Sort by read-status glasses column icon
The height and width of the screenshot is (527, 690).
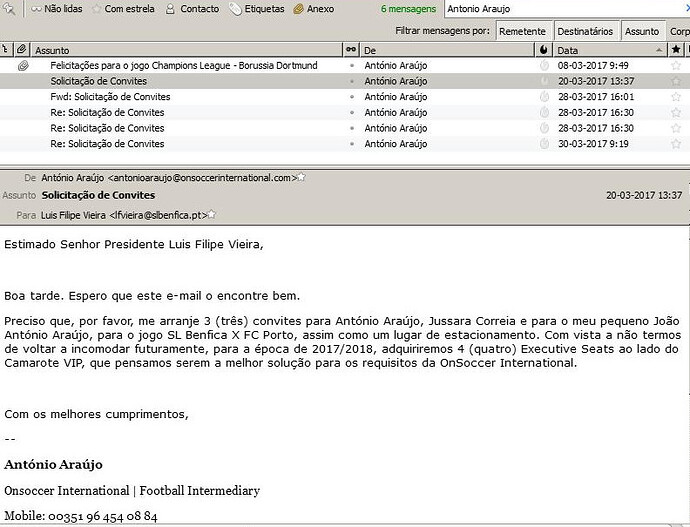tap(351, 50)
